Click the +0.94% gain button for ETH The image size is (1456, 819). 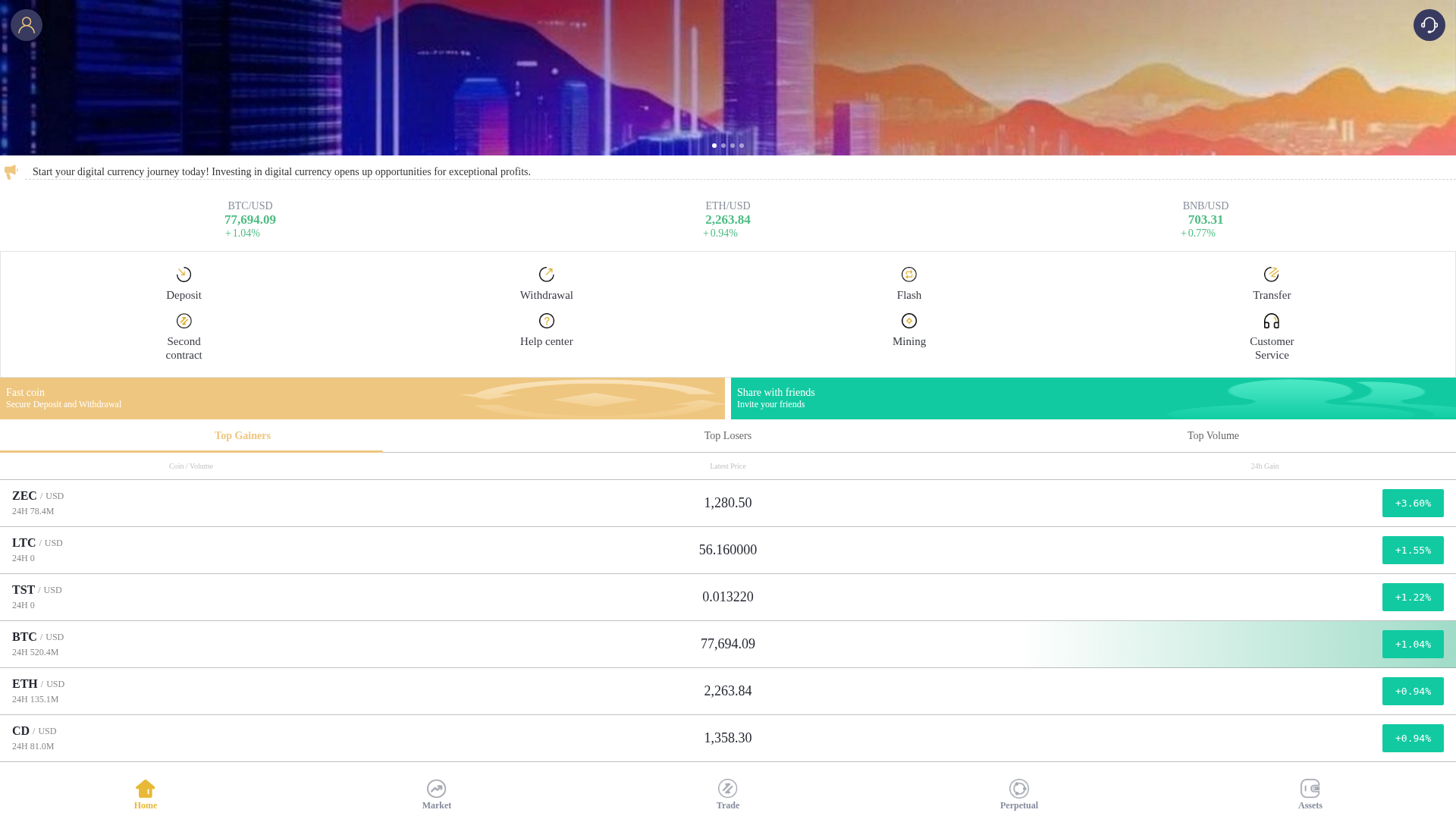click(x=1413, y=692)
